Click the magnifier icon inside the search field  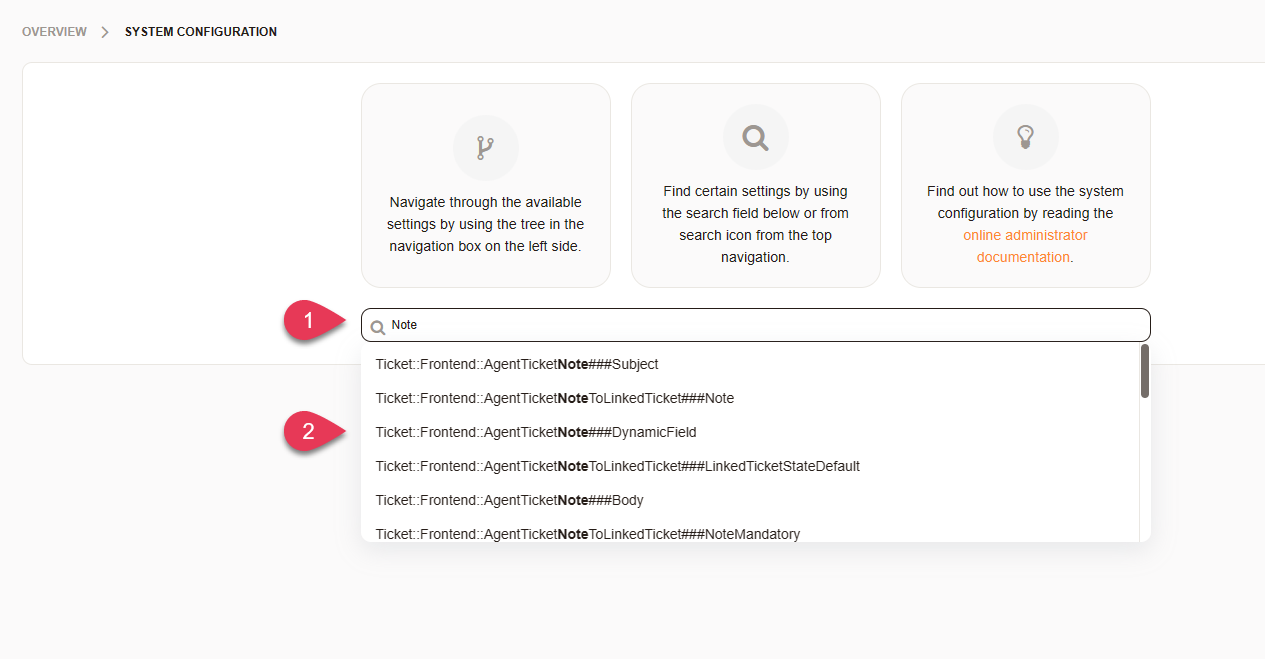tap(377, 325)
